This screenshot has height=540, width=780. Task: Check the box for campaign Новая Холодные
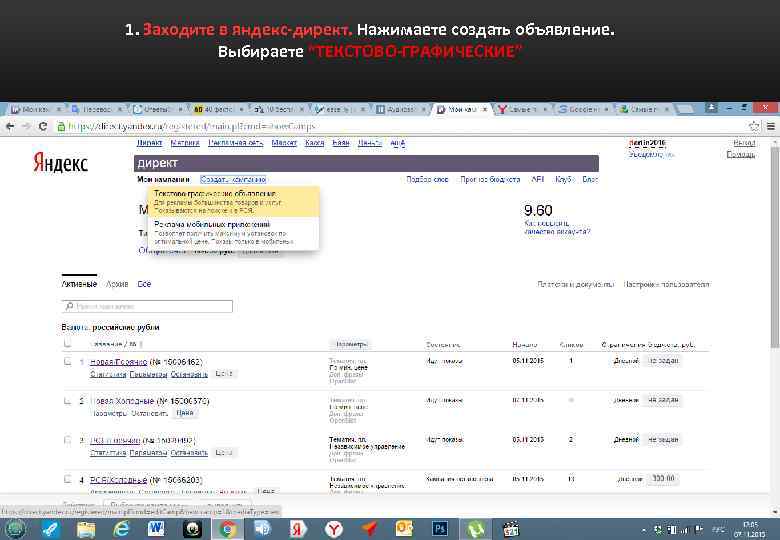coord(67,401)
